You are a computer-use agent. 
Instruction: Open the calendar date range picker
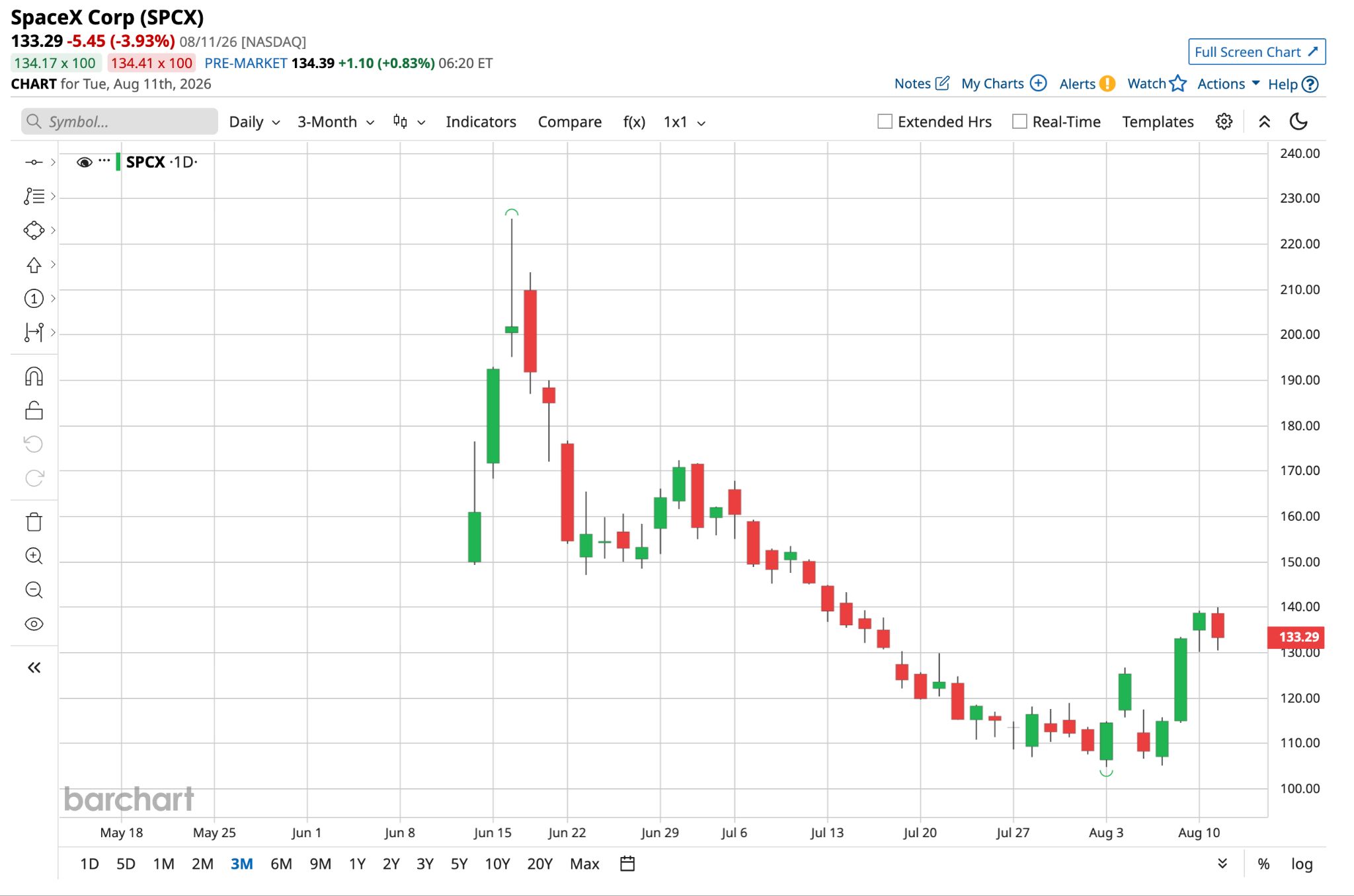[627, 864]
